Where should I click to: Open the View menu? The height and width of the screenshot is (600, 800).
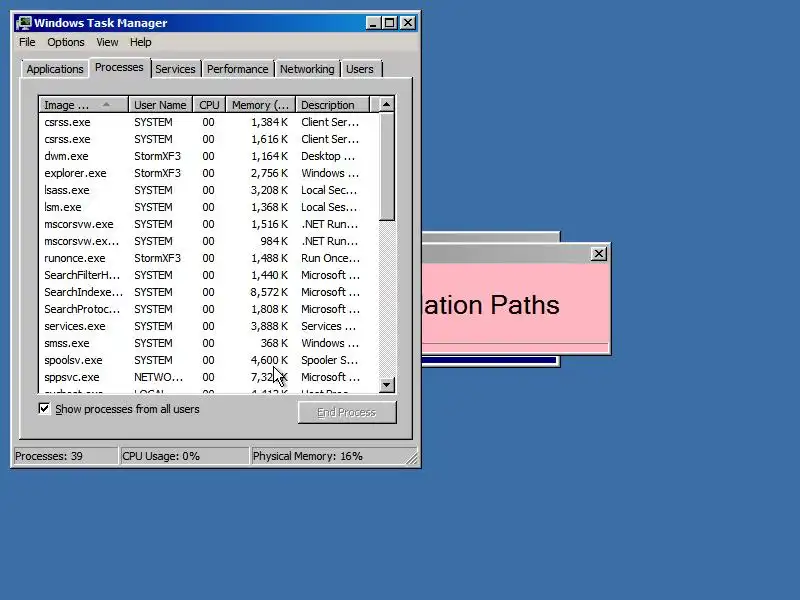pyautogui.click(x=107, y=42)
